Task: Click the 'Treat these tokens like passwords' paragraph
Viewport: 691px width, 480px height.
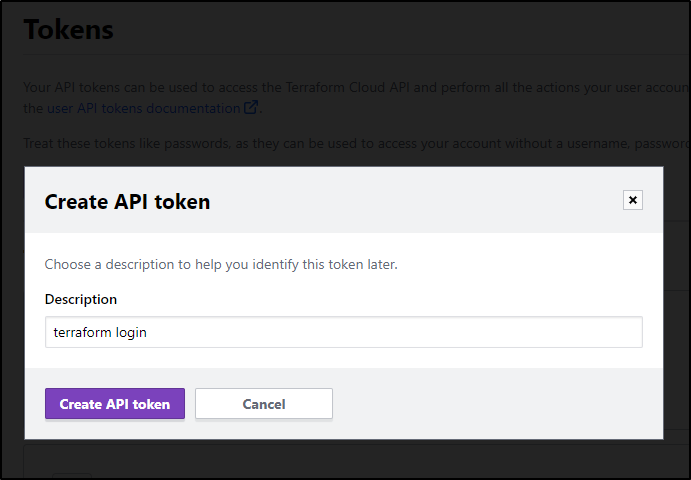Action: (x=356, y=144)
